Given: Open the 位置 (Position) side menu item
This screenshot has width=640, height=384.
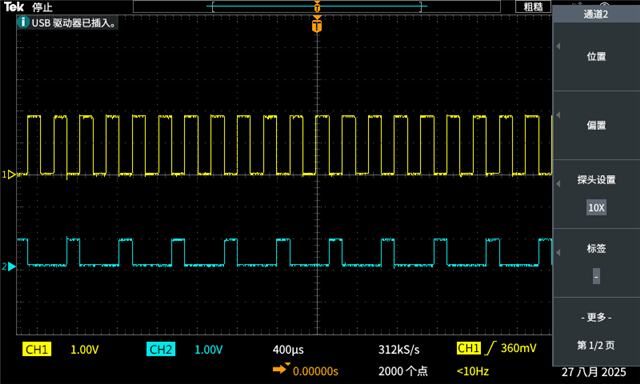Looking at the screenshot, I should click(x=596, y=57).
